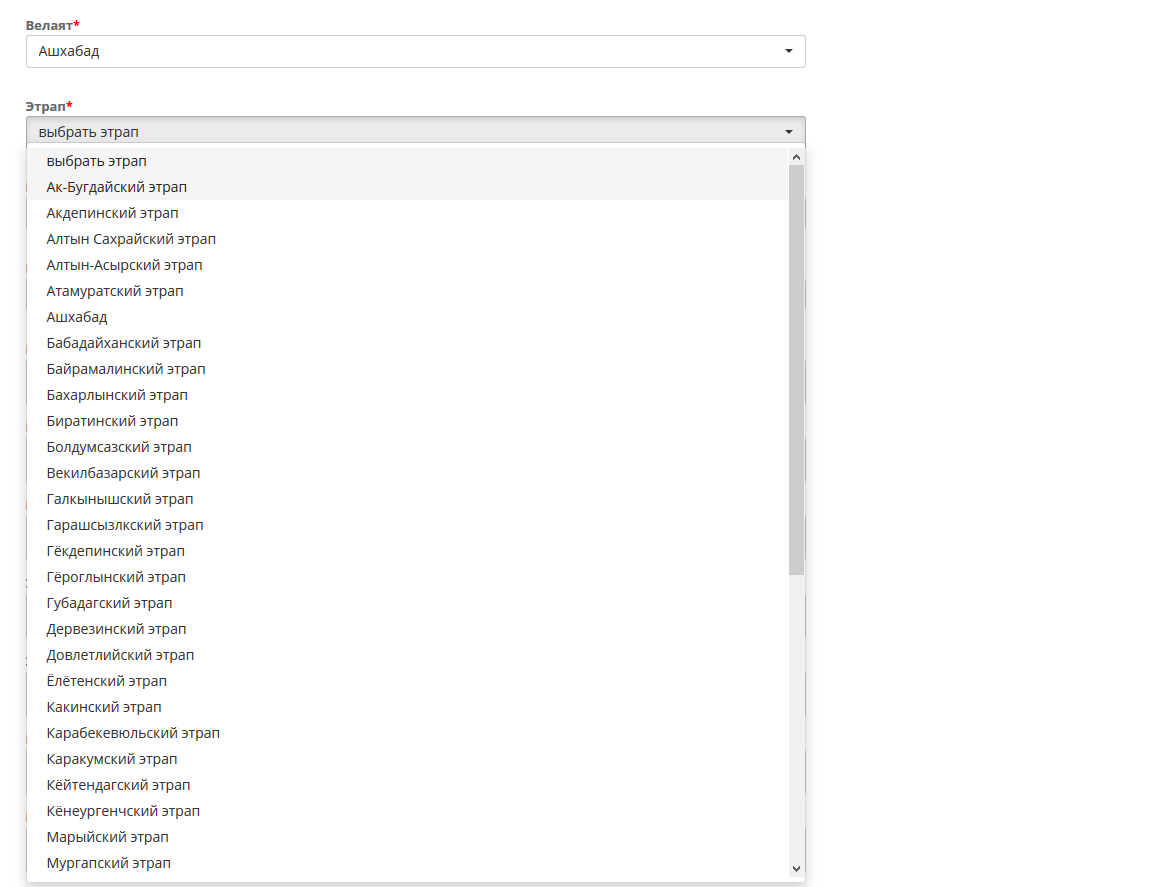Select Алтын-Асырский этрап option

coord(408,265)
